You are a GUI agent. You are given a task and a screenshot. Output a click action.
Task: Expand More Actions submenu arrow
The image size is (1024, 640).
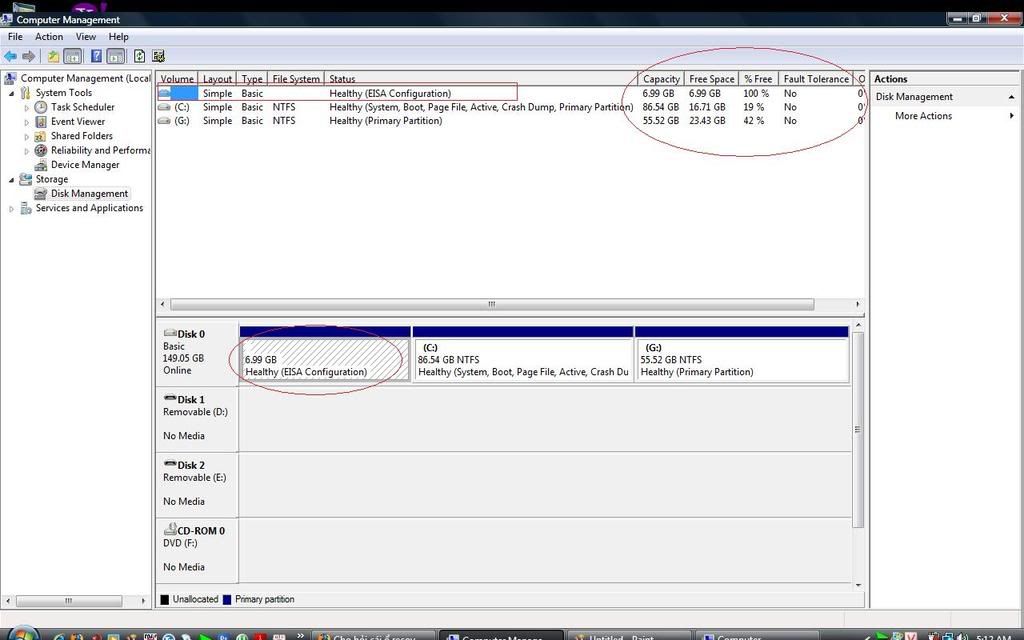[x=1011, y=116]
